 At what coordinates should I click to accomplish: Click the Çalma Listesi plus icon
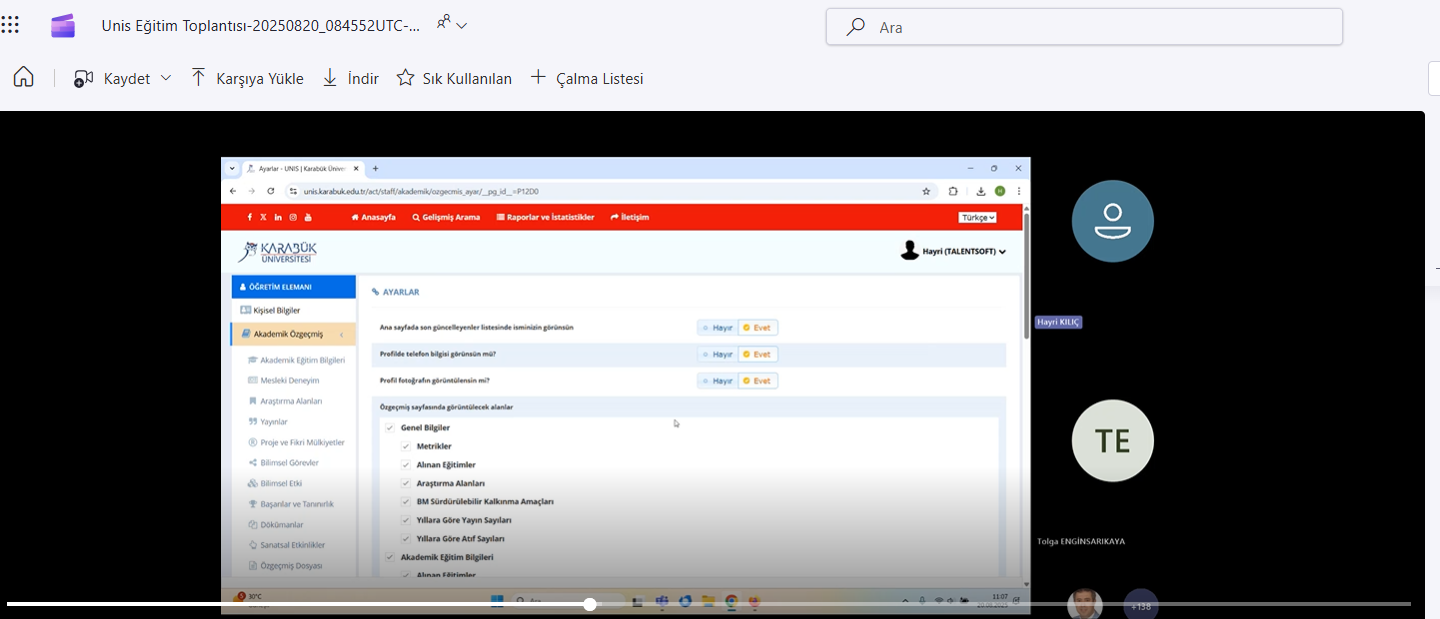click(x=538, y=78)
